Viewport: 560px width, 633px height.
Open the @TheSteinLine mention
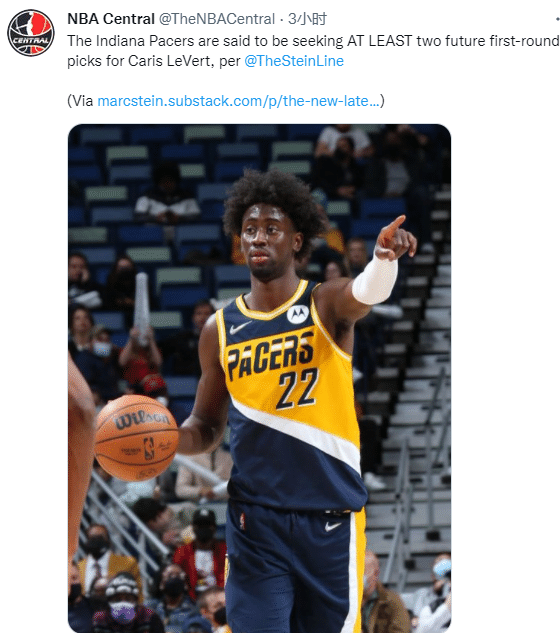294,61
